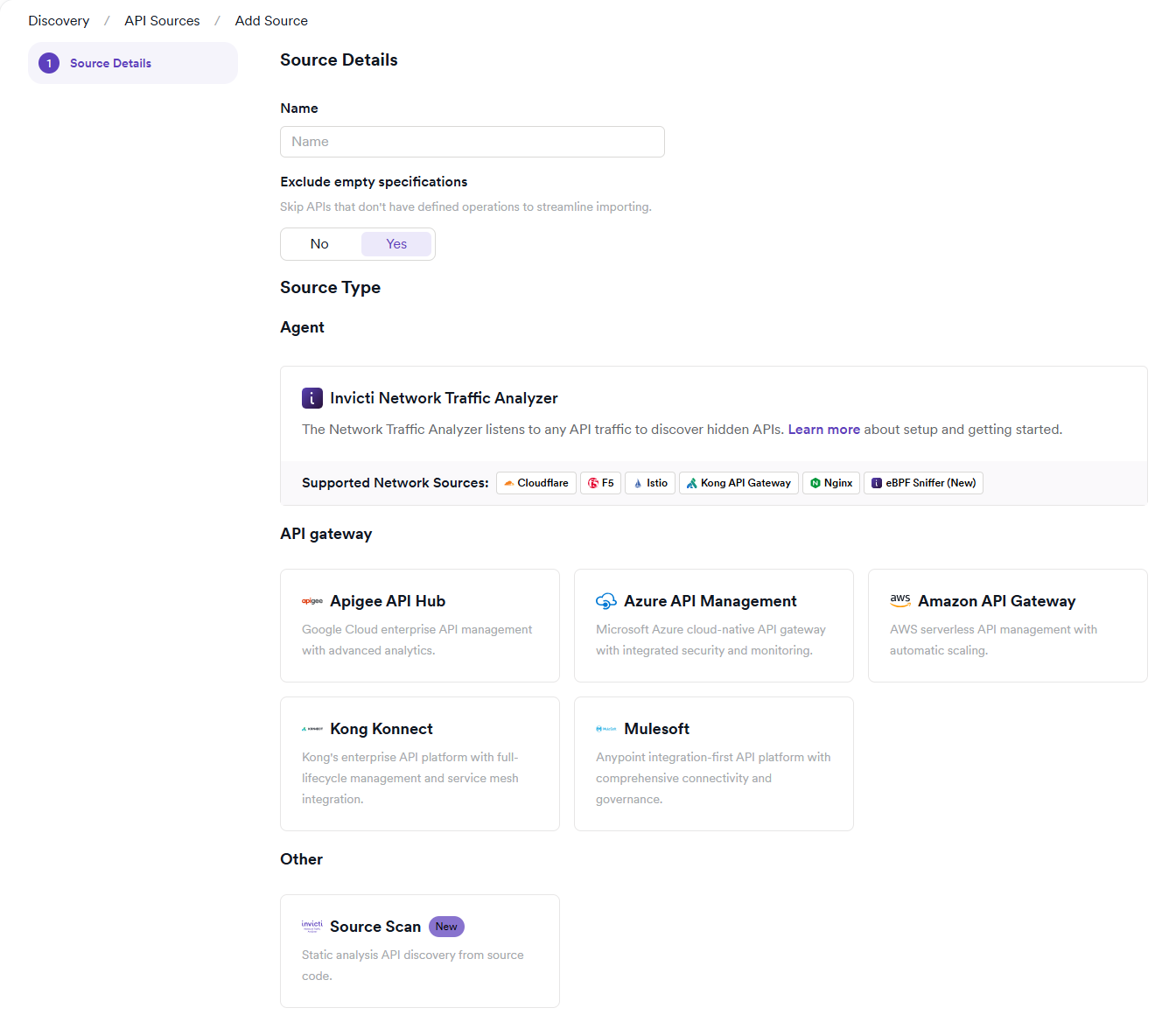The image size is (1176, 1022).
Task: Select the Source Details step
Action: pyautogui.click(x=110, y=63)
